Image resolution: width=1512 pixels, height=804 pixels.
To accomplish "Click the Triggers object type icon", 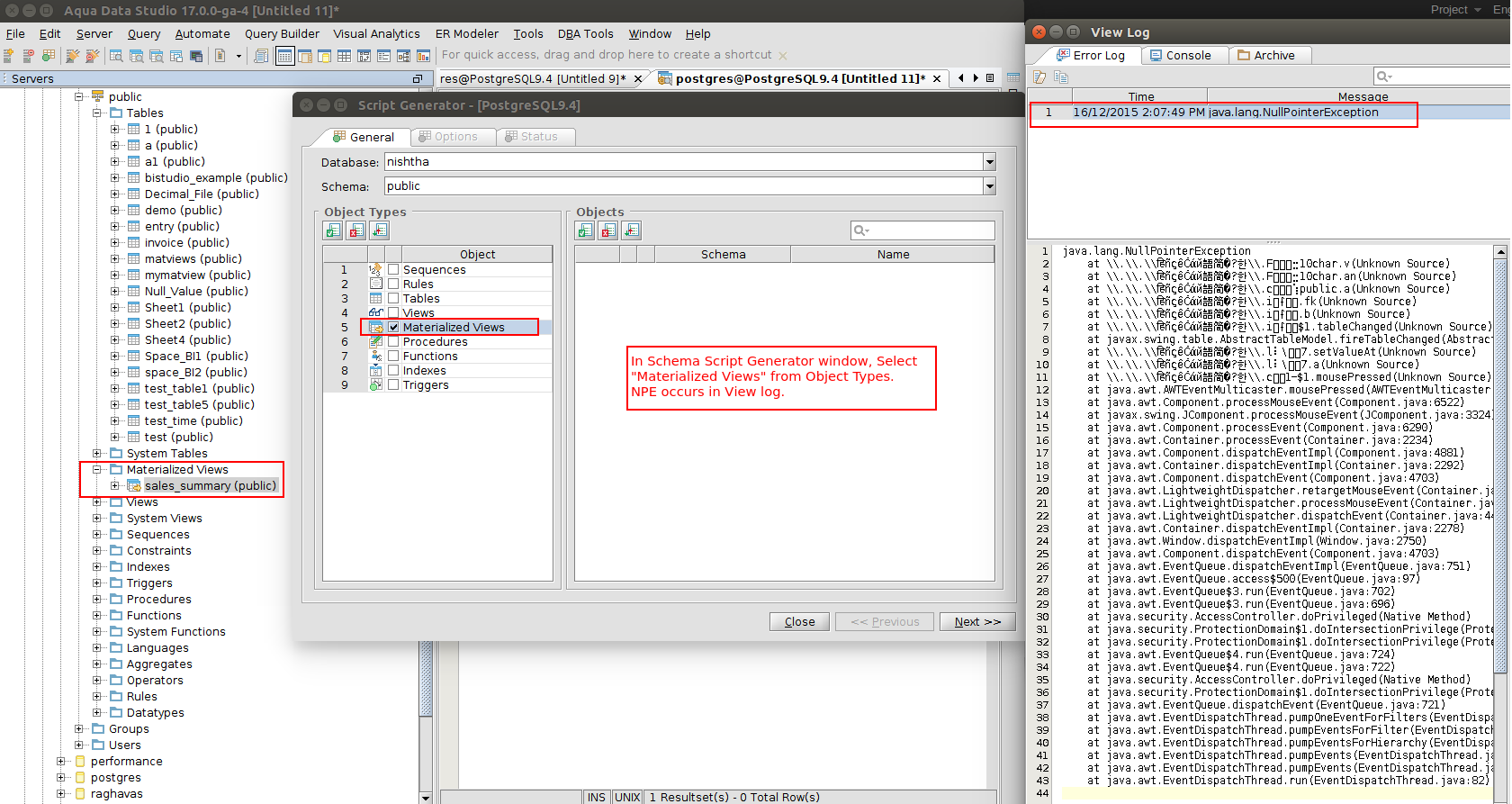I will [375, 384].
